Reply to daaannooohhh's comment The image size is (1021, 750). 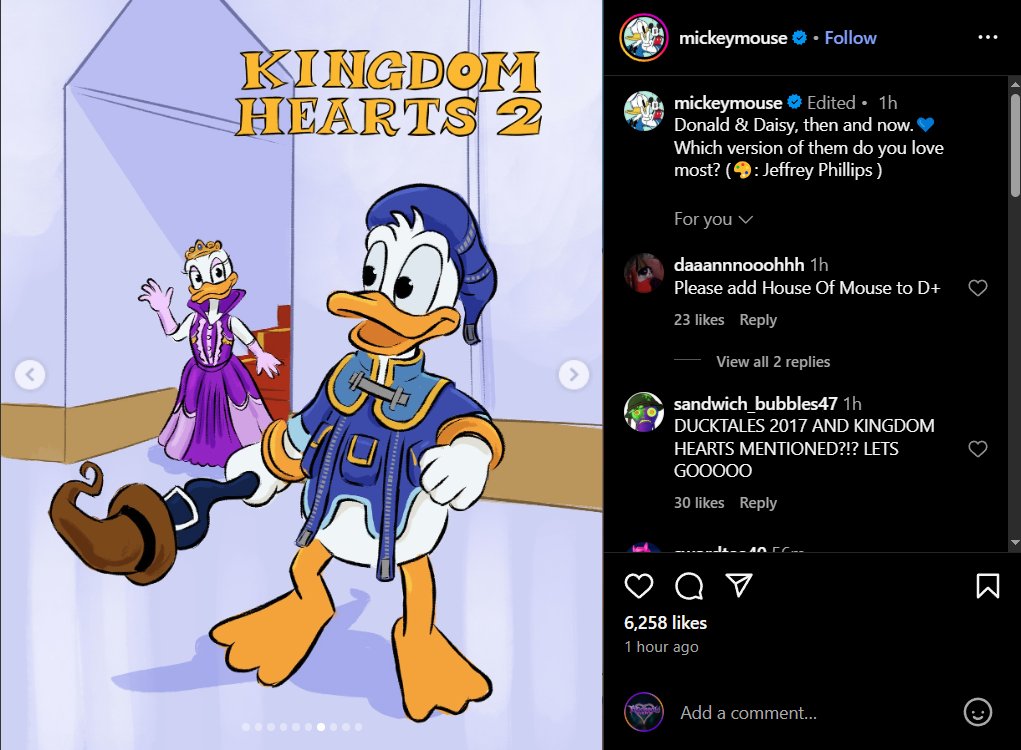click(758, 320)
